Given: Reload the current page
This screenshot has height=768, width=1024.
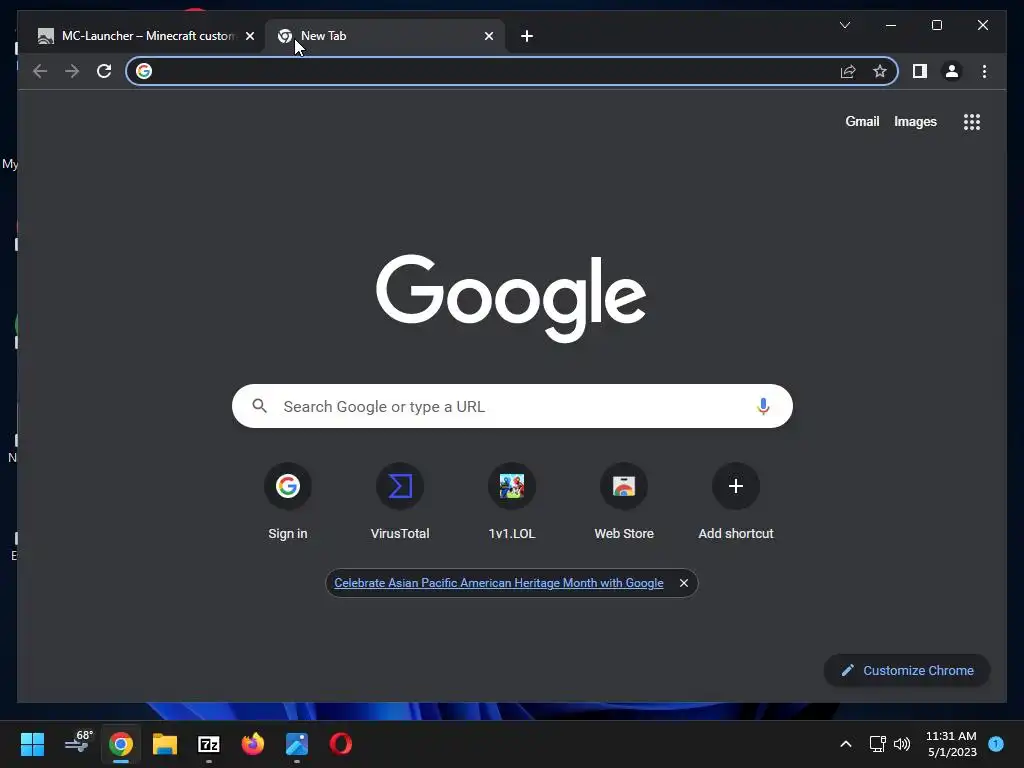Looking at the screenshot, I should click(104, 71).
